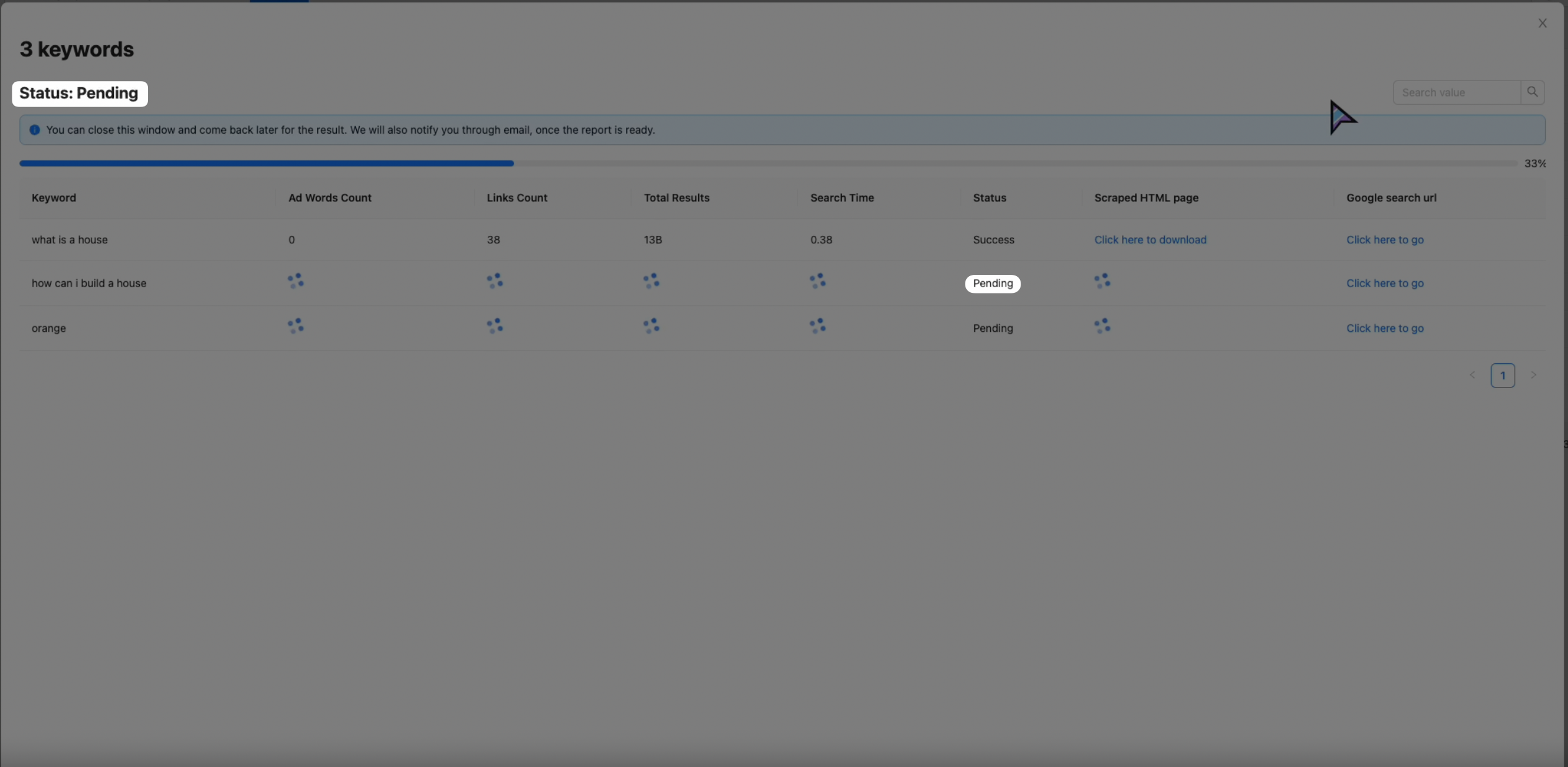Click the Keyword column header
Screen dimensions: 1568x767
tap(54, 197)
